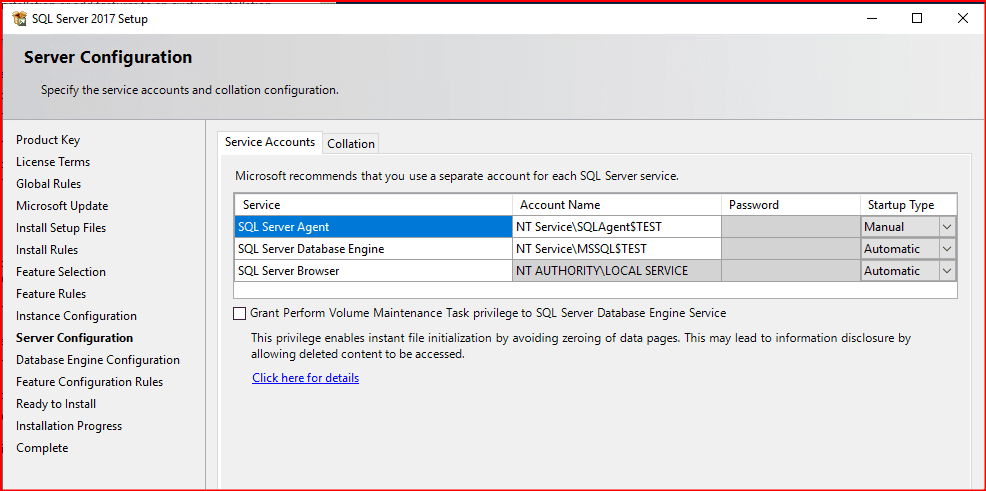The image size is (986, 491).
Task: Minimize the SQL Server 2017 Setup window
Action: (x=871, y=18)
